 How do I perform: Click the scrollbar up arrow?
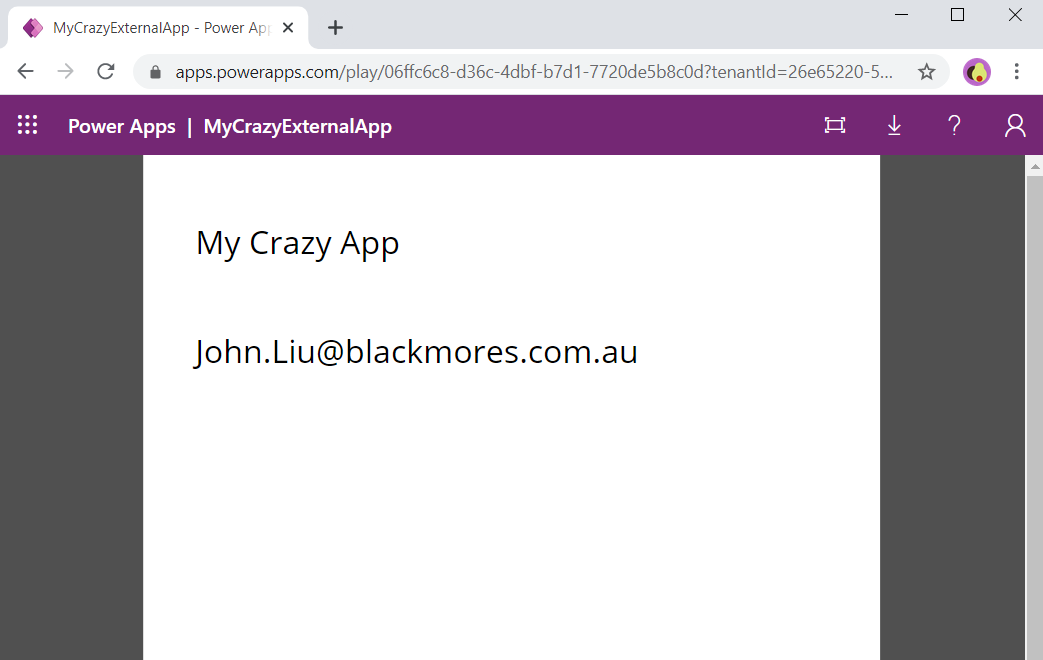tap(1034, 166)
